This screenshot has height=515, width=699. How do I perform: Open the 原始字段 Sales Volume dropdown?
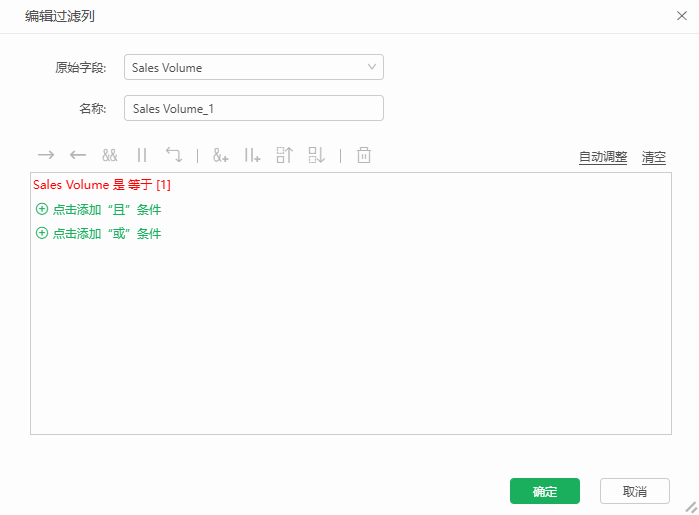pyautogui.click(x=254, y=67)
